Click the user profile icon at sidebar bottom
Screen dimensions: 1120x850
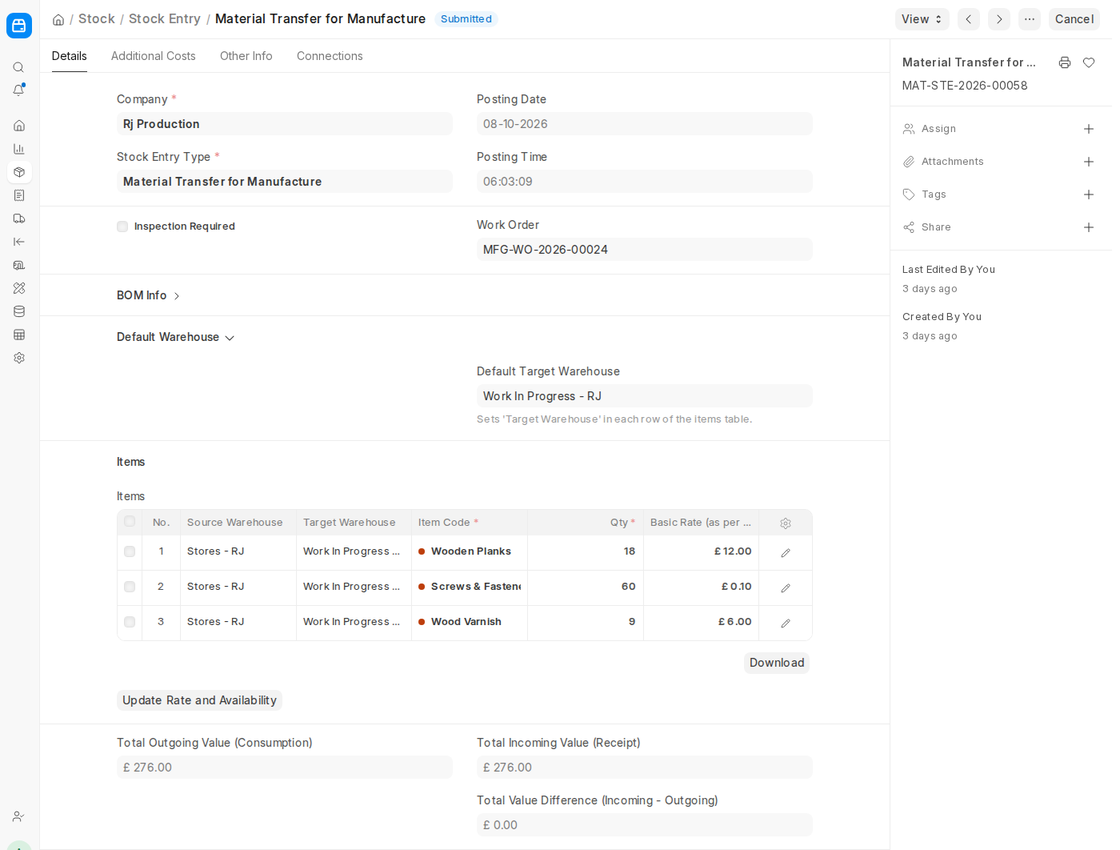19,816
